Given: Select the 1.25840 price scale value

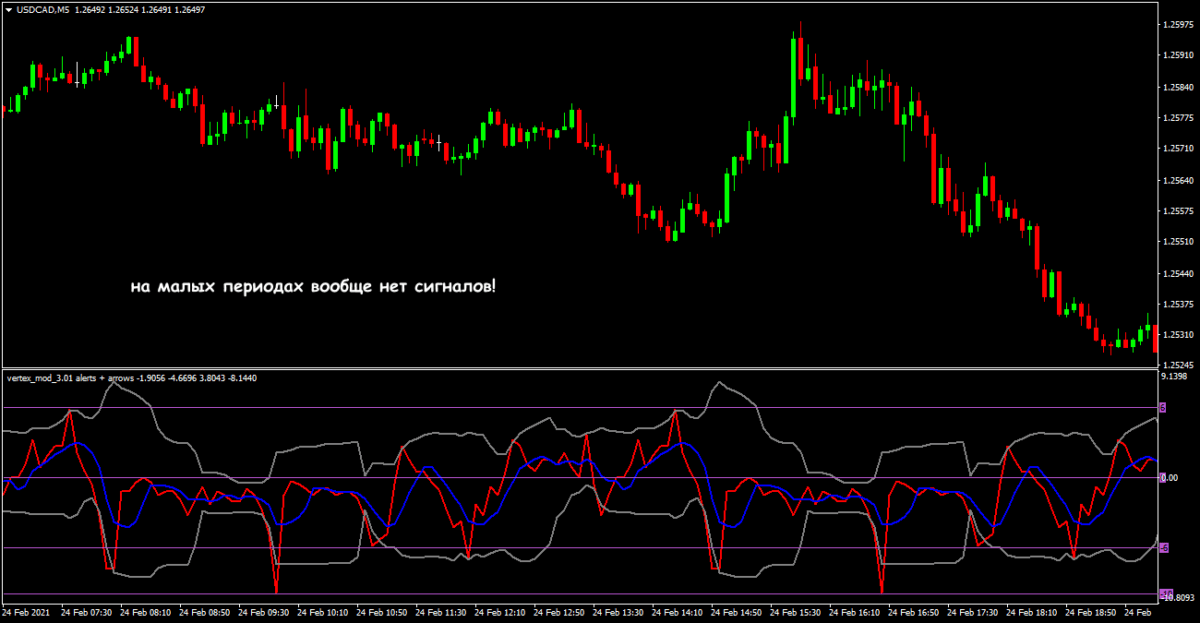Looking at the screenshot, I should click(x=1176, y=88).
